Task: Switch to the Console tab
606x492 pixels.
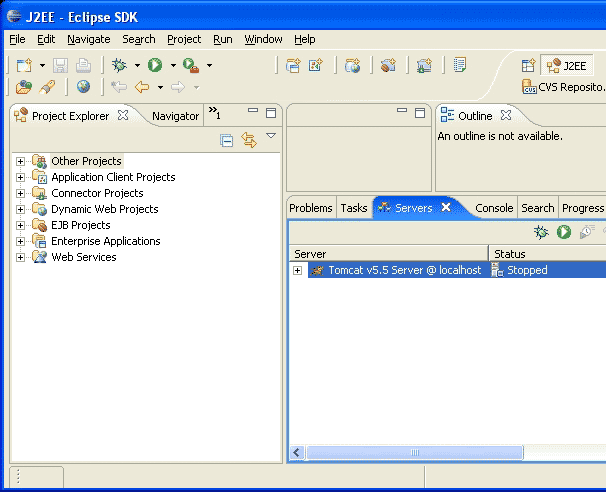Action: click(494, 208)
